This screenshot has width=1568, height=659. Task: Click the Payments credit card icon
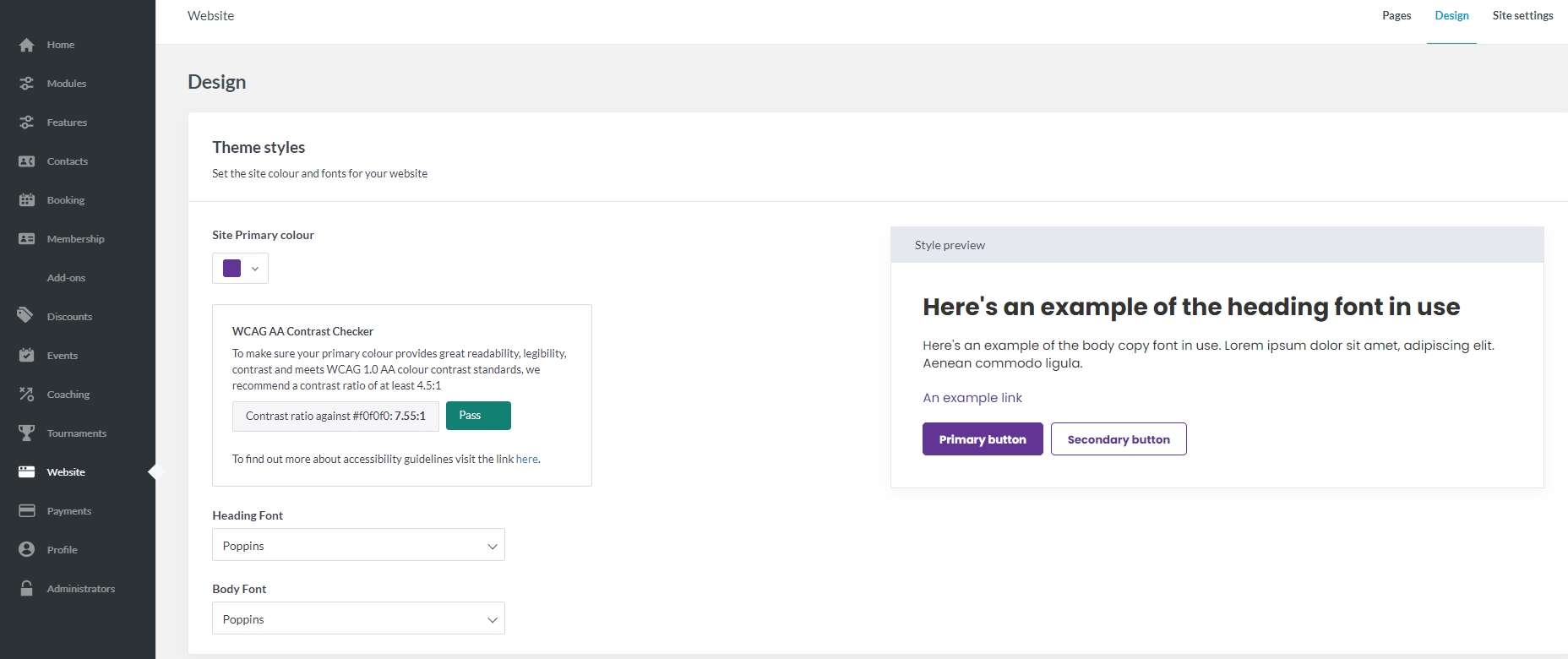pyautogui.click(x=27, y=511)
